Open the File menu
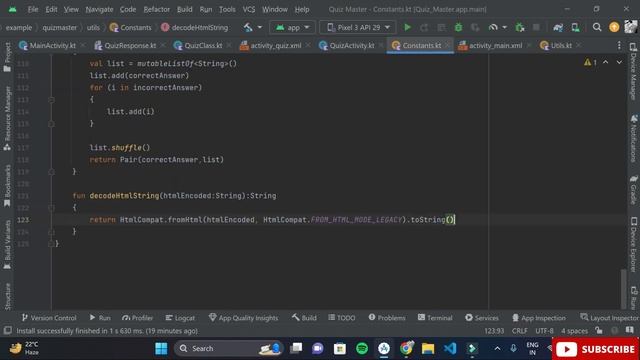 click(x=33, y=9)
